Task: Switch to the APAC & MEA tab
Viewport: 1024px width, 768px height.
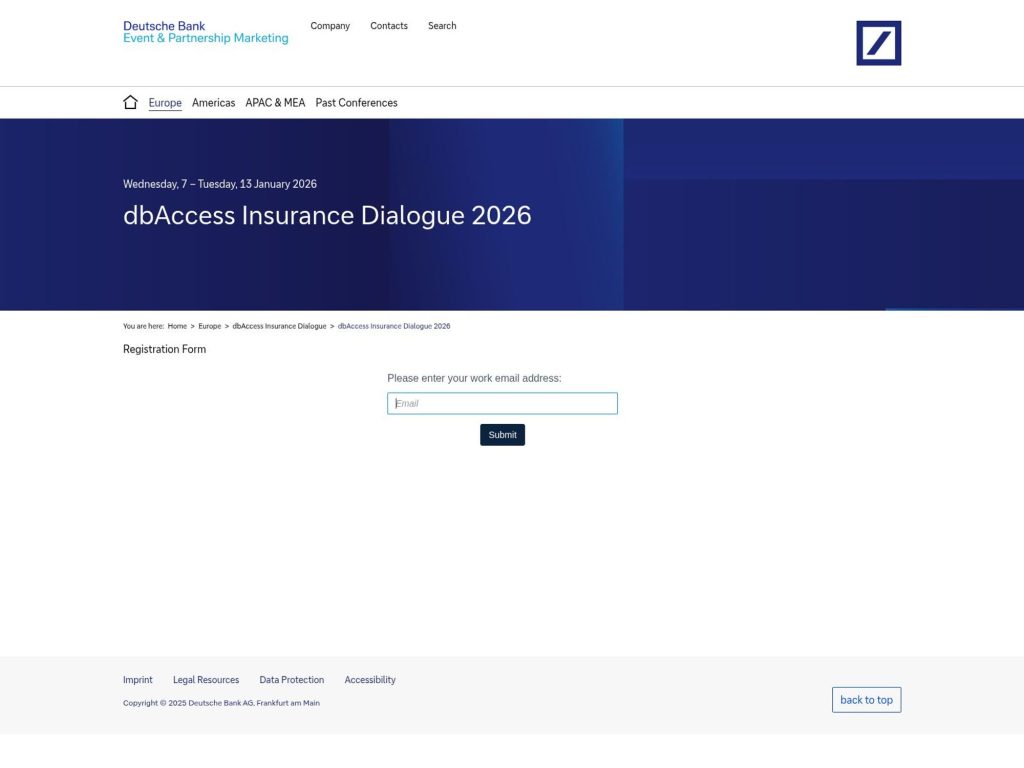Action: (x=275, y=102)
